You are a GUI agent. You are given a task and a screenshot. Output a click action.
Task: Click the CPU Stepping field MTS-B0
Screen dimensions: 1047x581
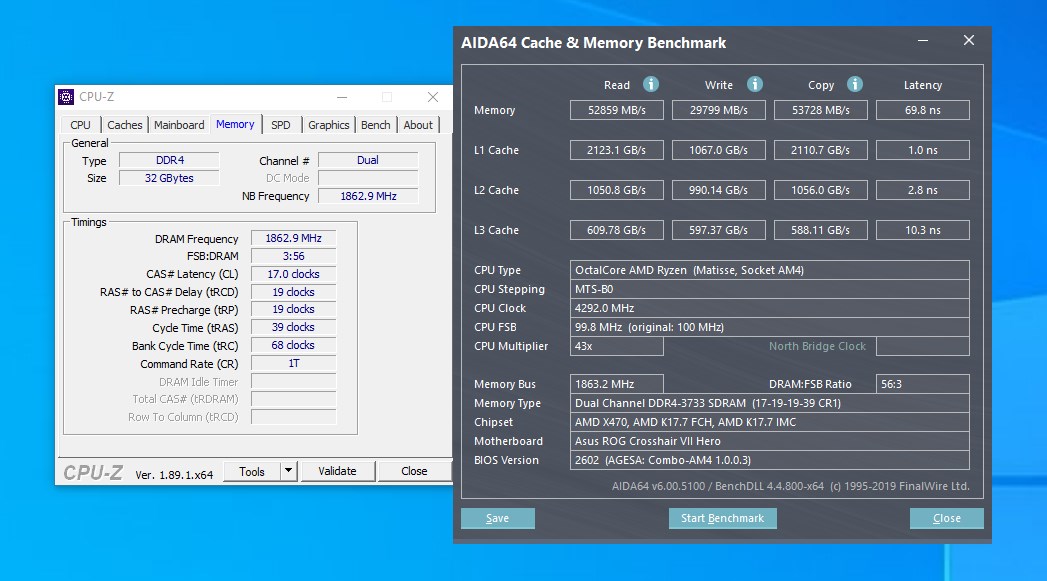click(x=770, y=289)
